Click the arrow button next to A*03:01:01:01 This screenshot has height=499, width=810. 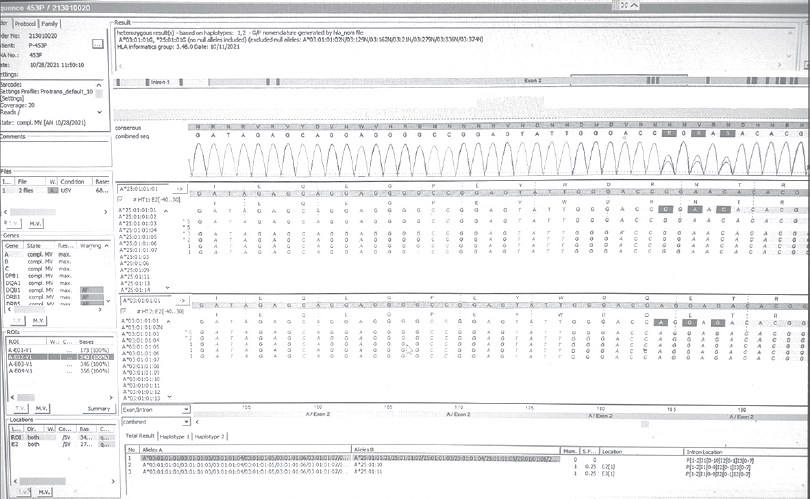[x=180, y=300]
